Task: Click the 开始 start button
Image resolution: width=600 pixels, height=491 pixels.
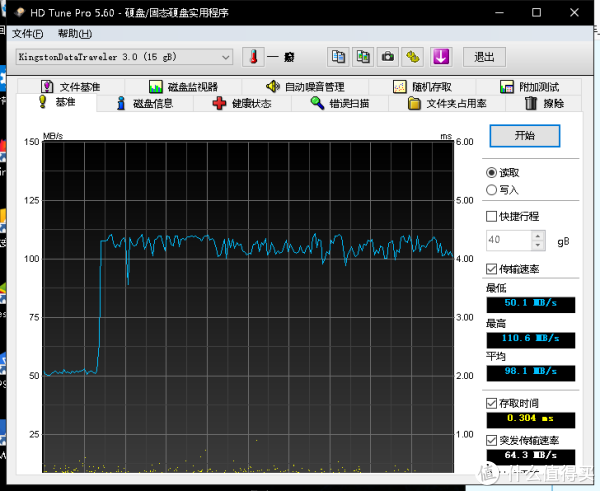Action: 525,135
